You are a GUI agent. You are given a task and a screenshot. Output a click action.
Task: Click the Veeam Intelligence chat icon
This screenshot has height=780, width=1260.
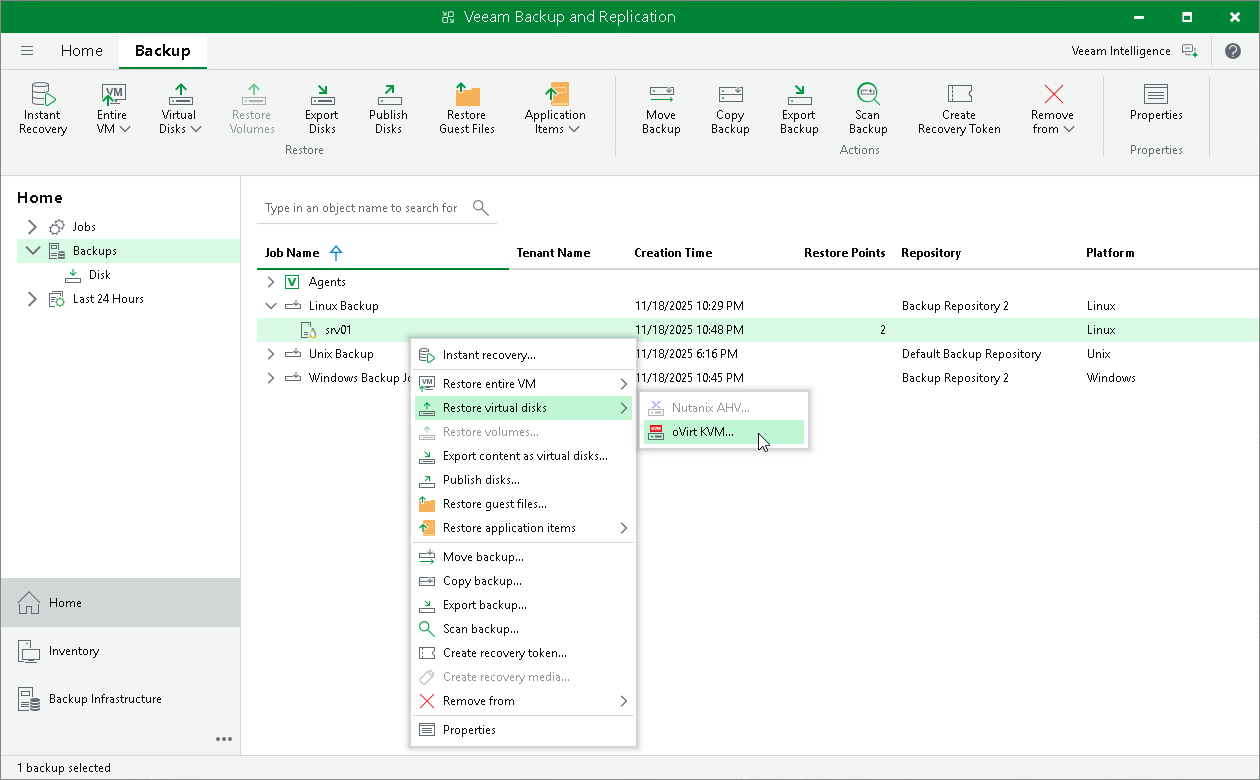1190,50
